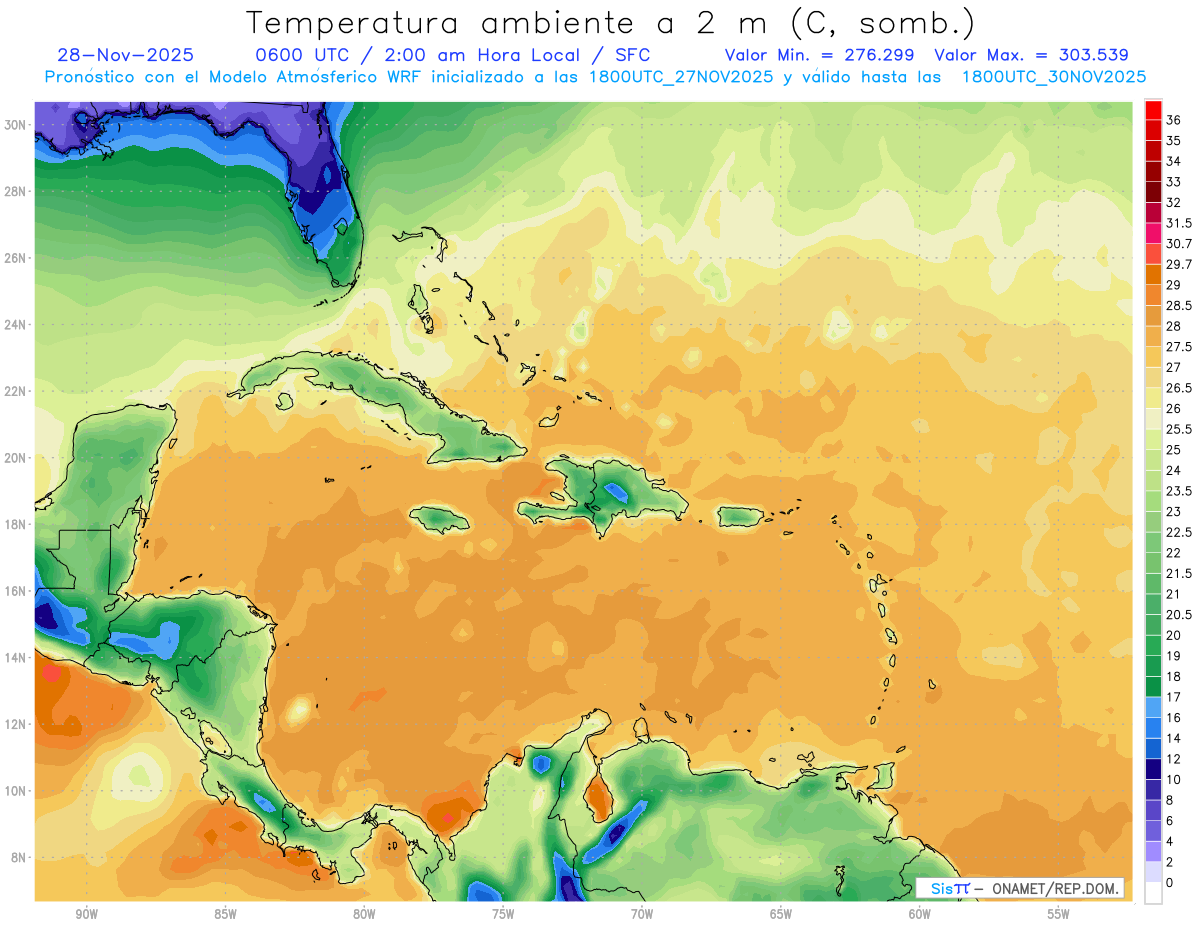Click longitude label '65W'
1200x927 pixels.
pos(781,914)
